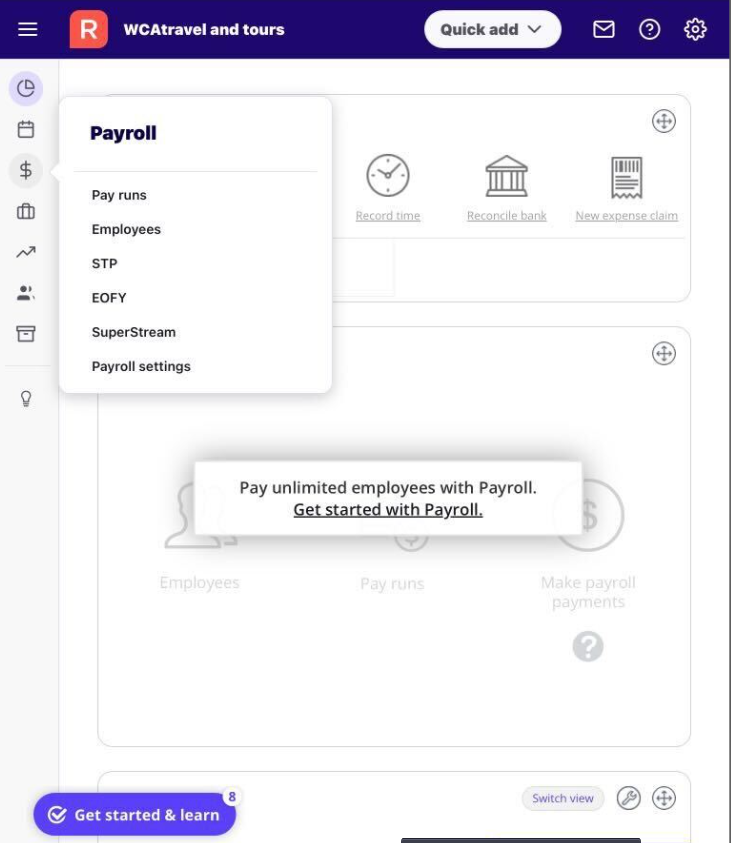Click the Payroll heading in flyout menu
This screenshot has height=843, width=731.
point(123,133)
